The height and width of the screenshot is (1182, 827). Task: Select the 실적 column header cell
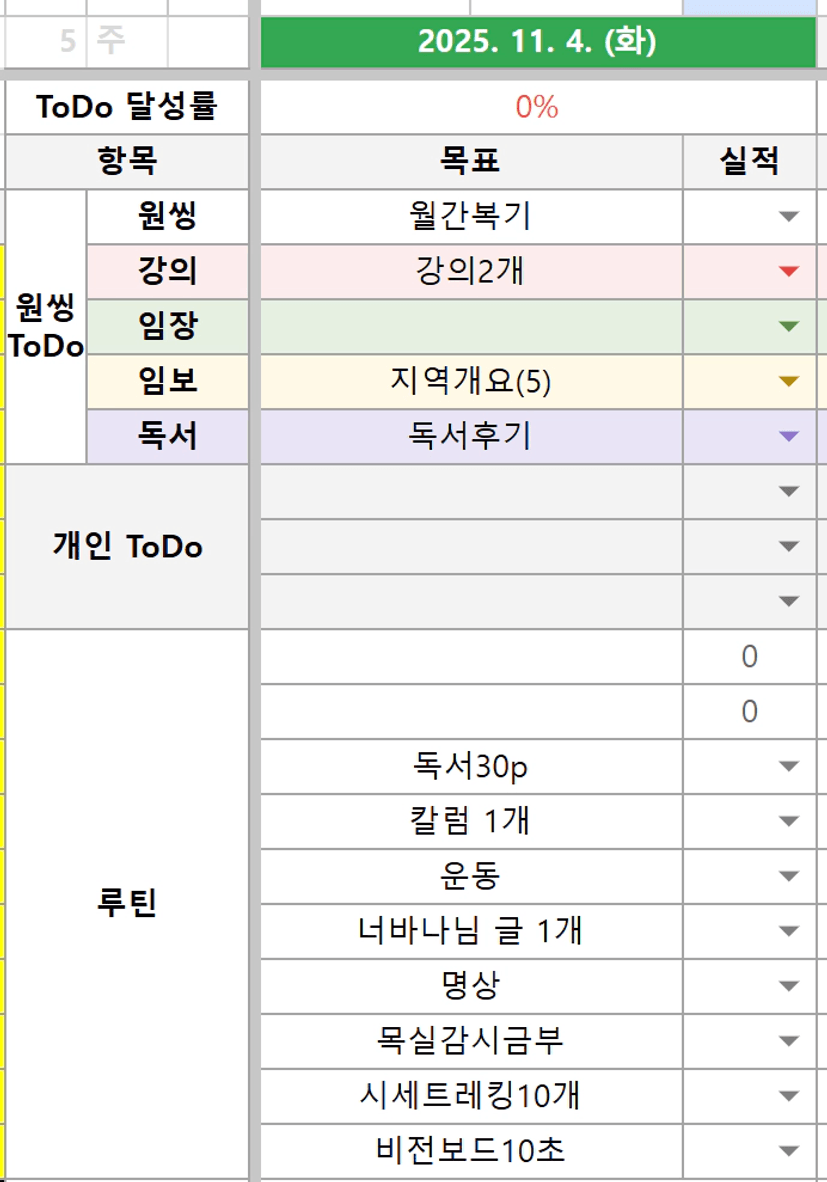[749, 161]
